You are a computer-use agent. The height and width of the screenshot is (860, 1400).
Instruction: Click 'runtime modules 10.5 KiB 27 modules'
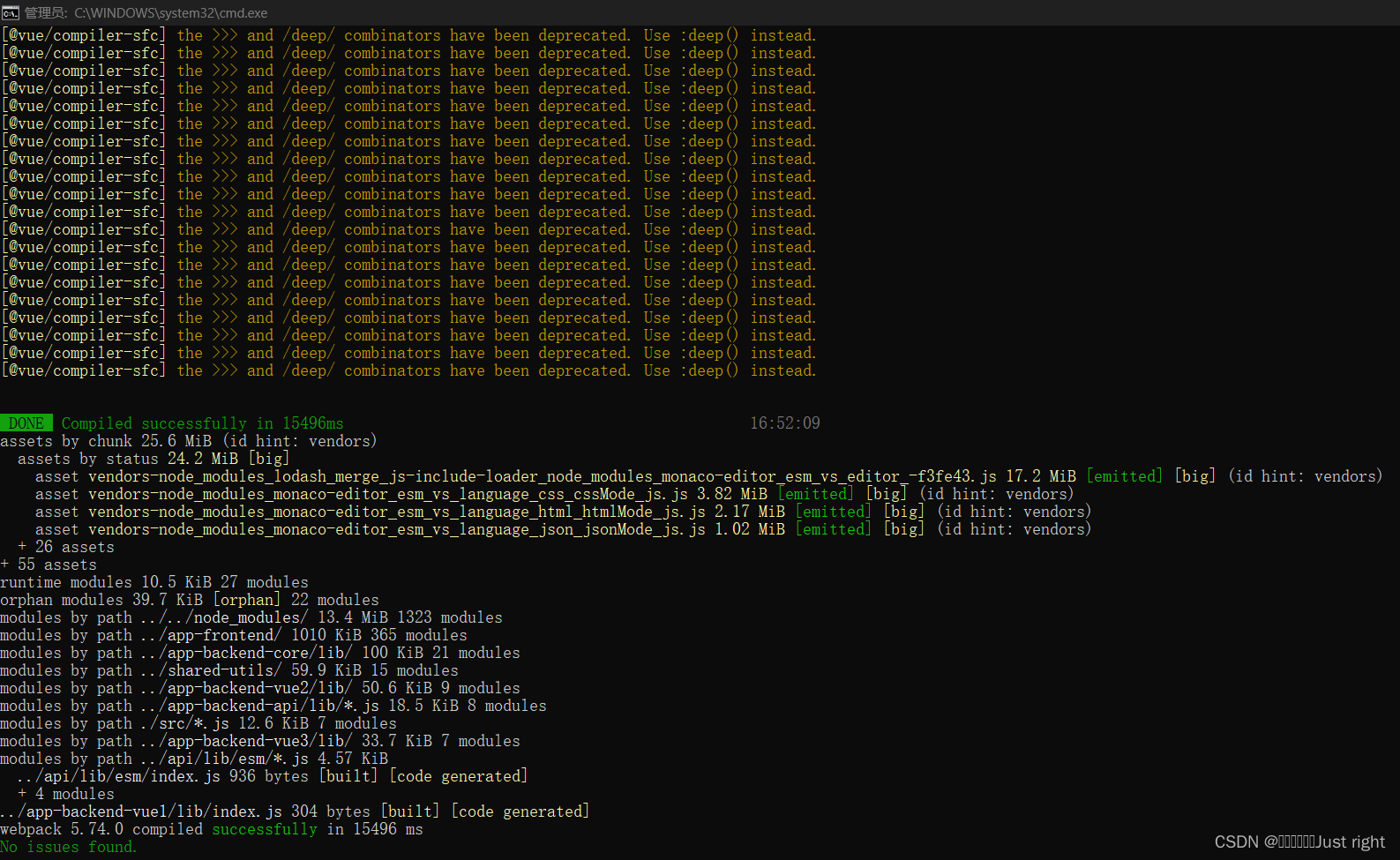click(154, 582)
